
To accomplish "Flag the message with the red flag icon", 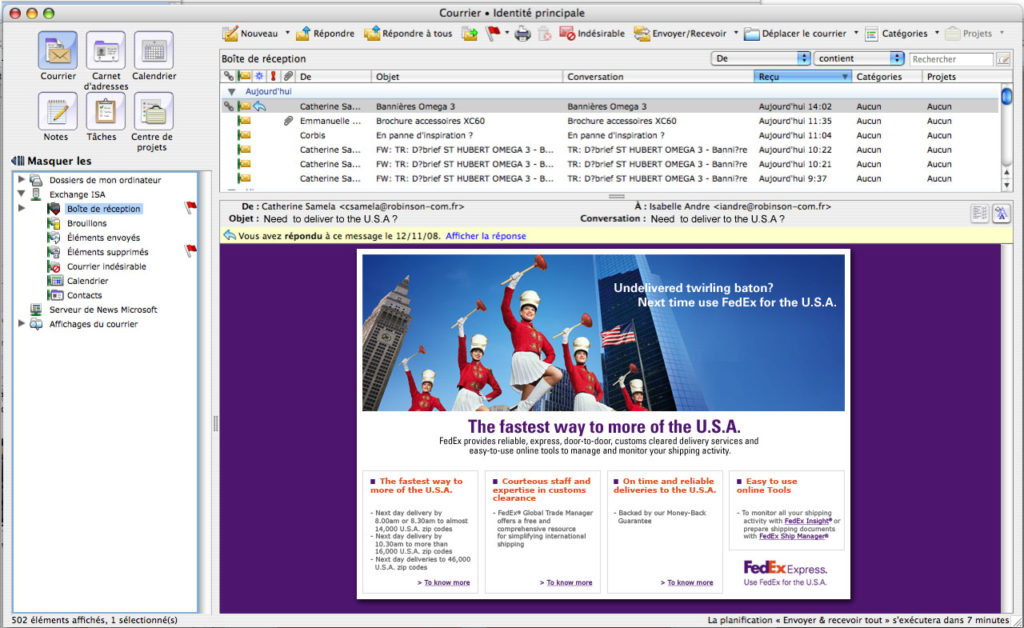I will [x=493, y=33].
